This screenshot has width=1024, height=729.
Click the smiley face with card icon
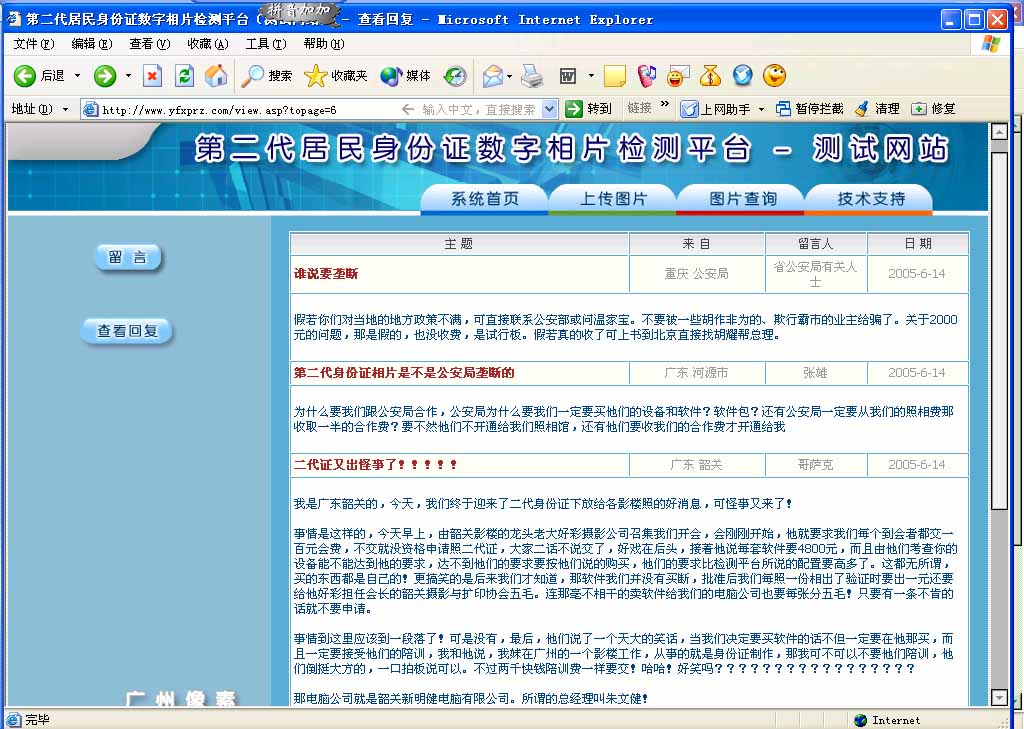coord(679,76)
